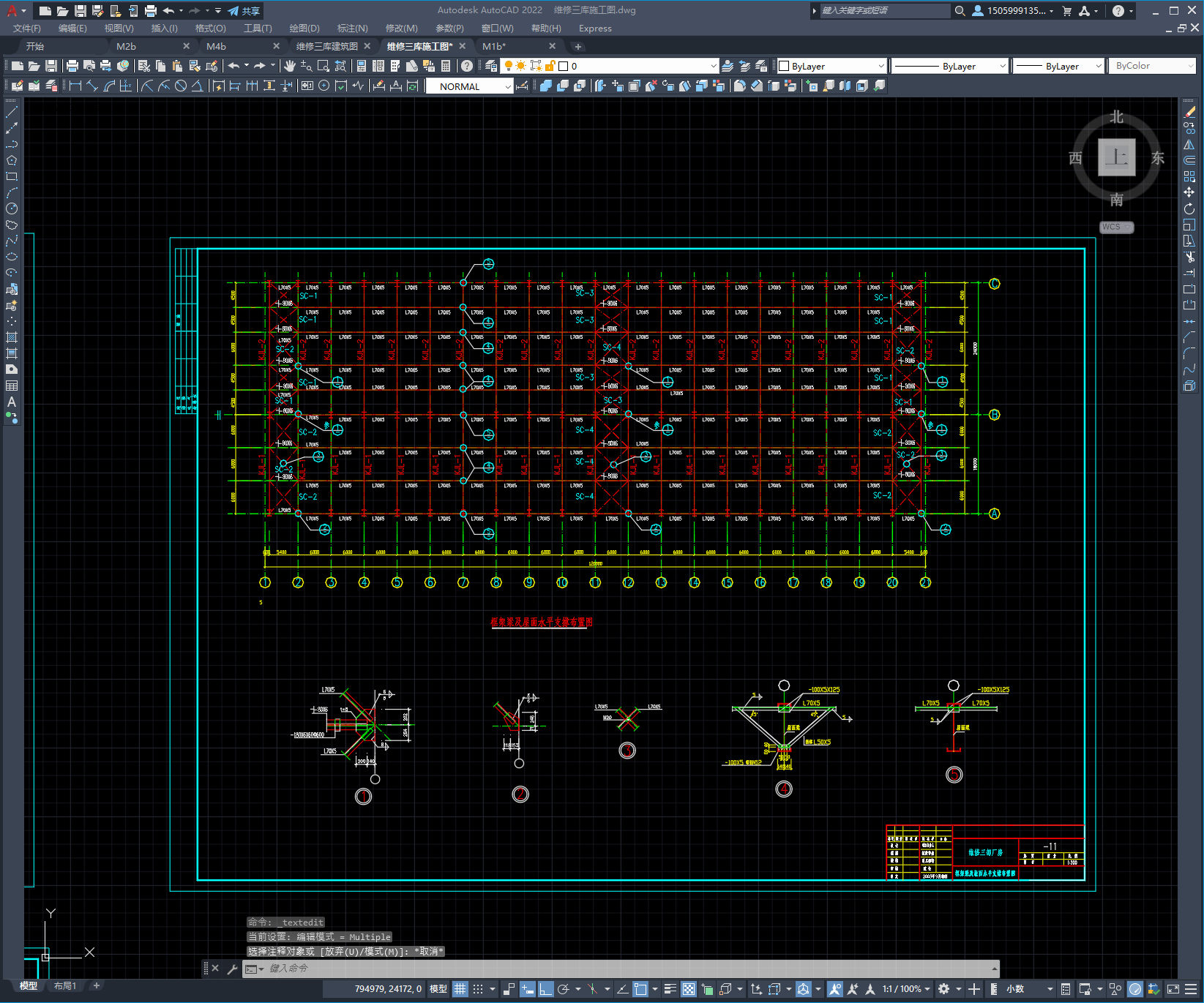Viewport: 1204px width, 1003px height.
Task: Click the Help question mark icon in the toolbar
Action: [467, 66]
